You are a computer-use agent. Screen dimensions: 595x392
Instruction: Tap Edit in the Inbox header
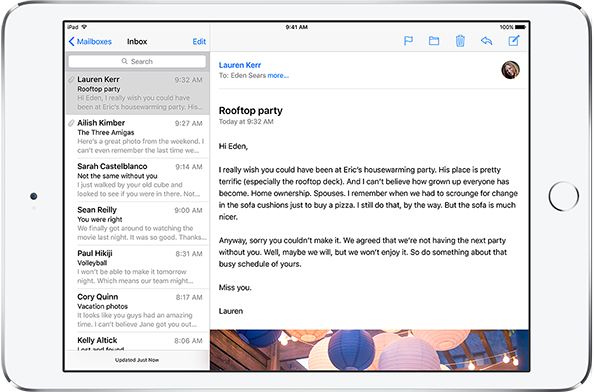tap(199, 41)
